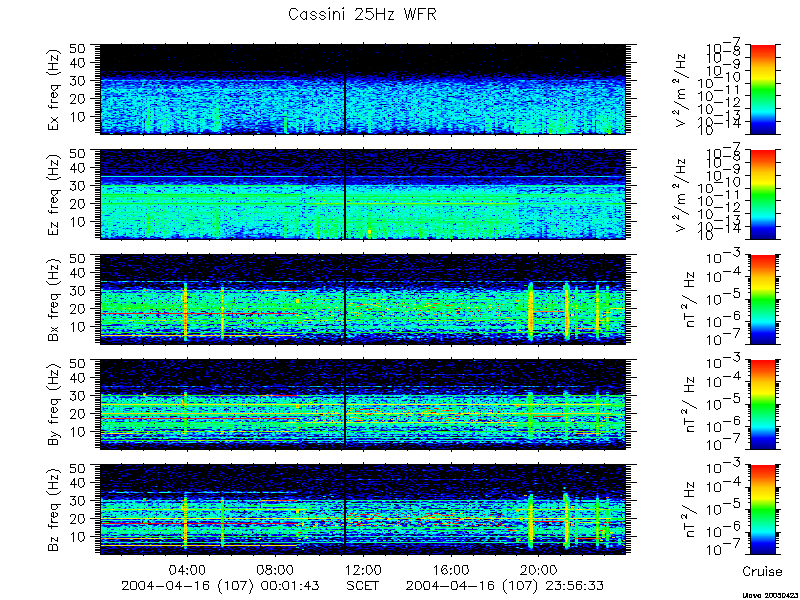This screenshot has width=800, height=600.
Task: Click the 10^-7 label on Bz colorbar
Action: (x=724, y=549)
